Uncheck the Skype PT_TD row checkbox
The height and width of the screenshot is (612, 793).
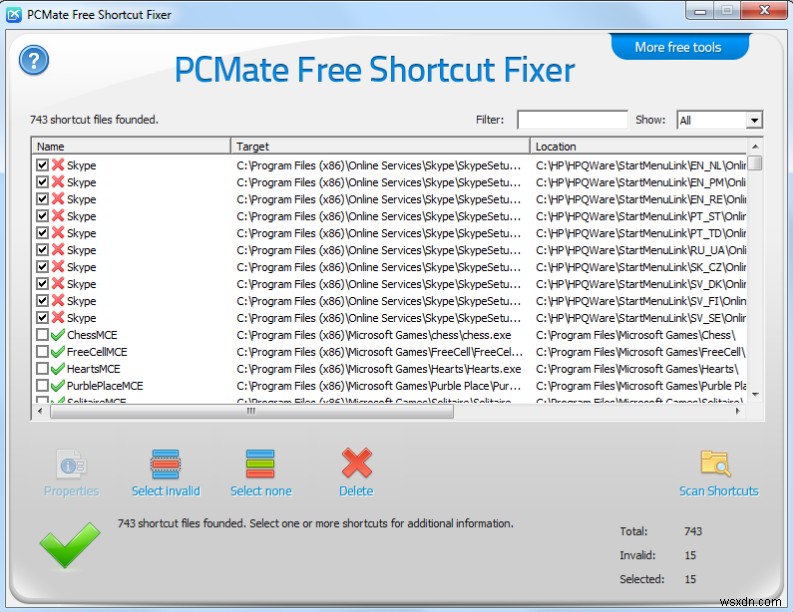(x=42, y=233)
